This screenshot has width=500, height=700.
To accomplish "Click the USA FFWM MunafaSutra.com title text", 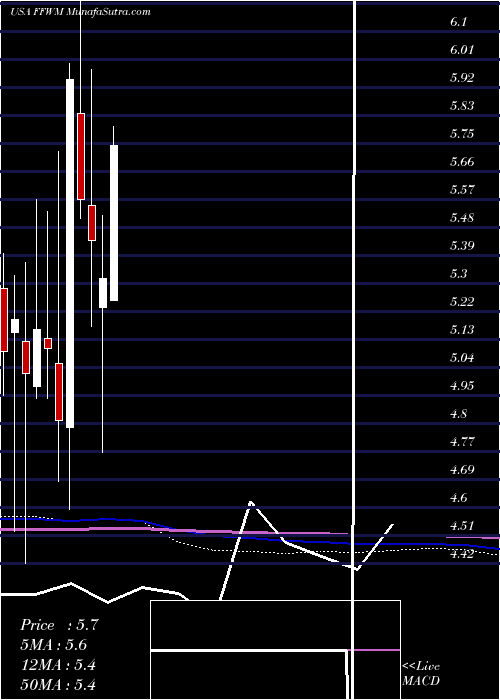I will 80,12.
